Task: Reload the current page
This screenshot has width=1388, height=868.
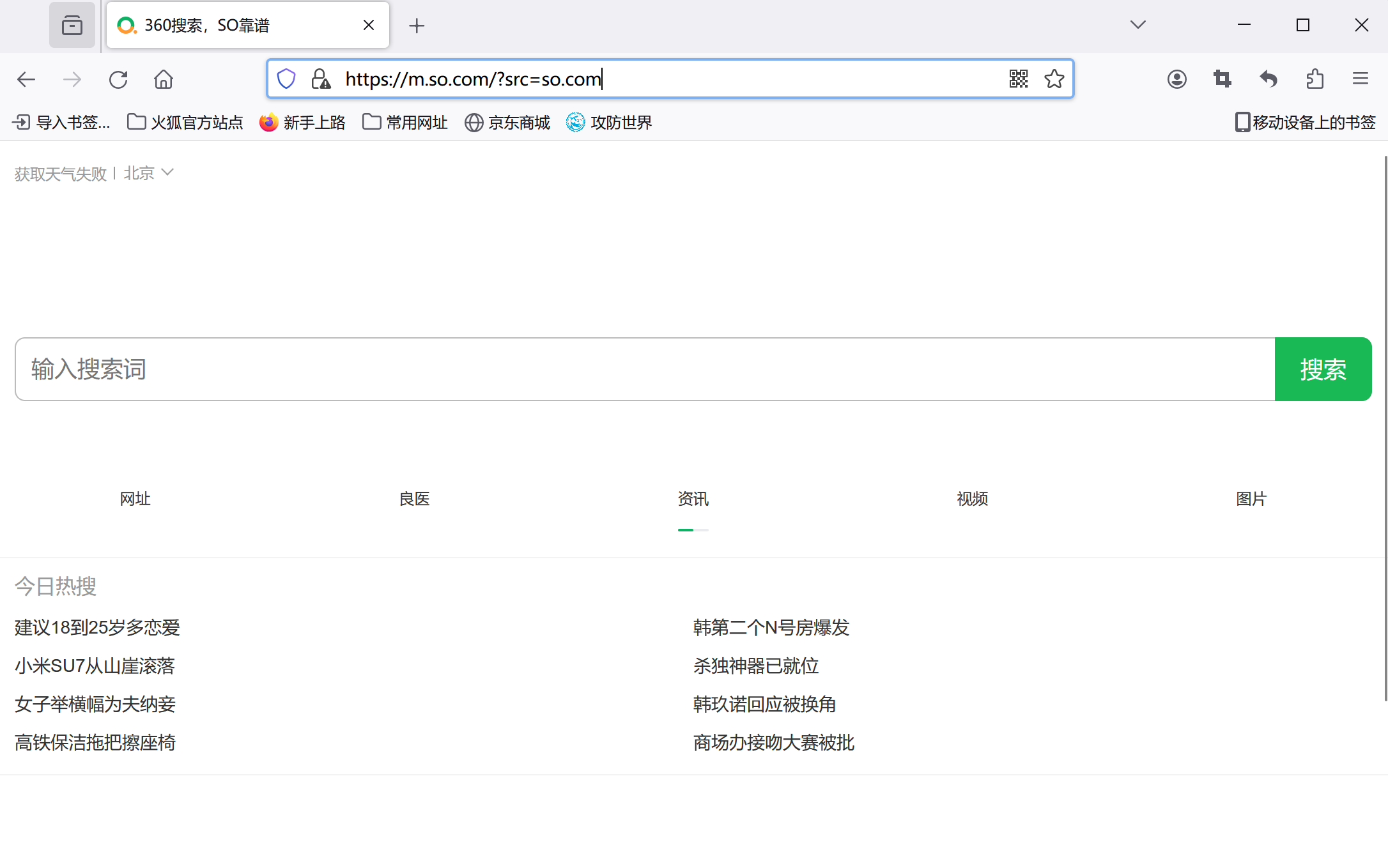Action: click(x=118, y=79)
